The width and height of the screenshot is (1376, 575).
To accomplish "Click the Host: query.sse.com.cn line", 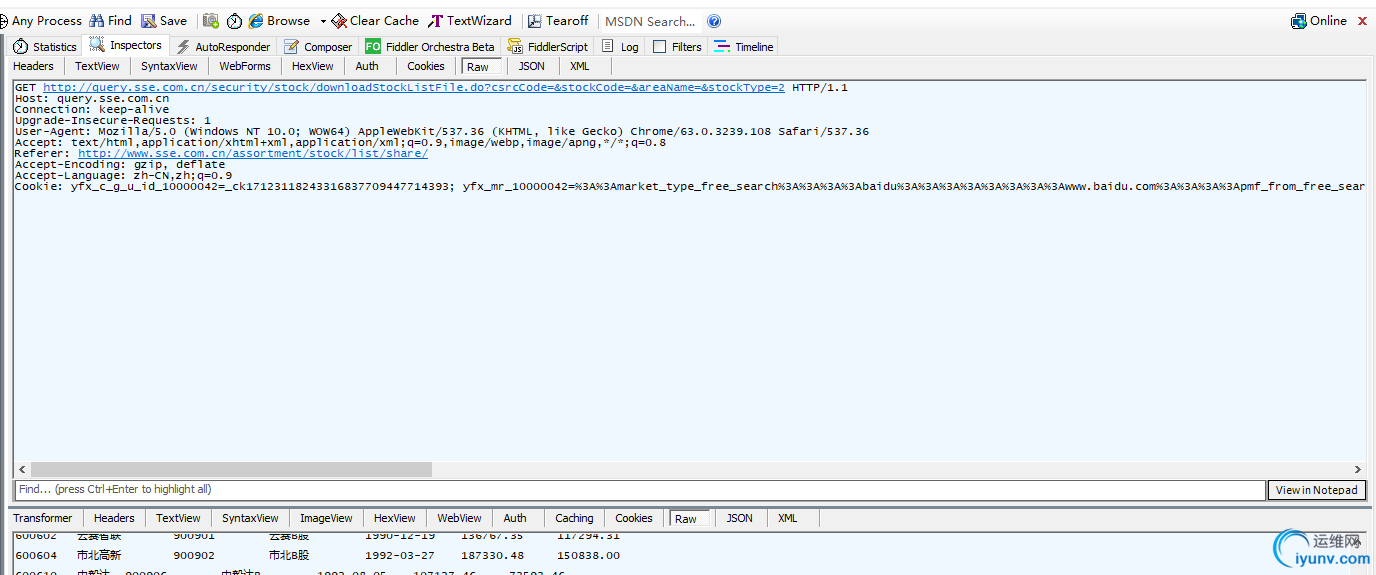I will pos(92,99).
